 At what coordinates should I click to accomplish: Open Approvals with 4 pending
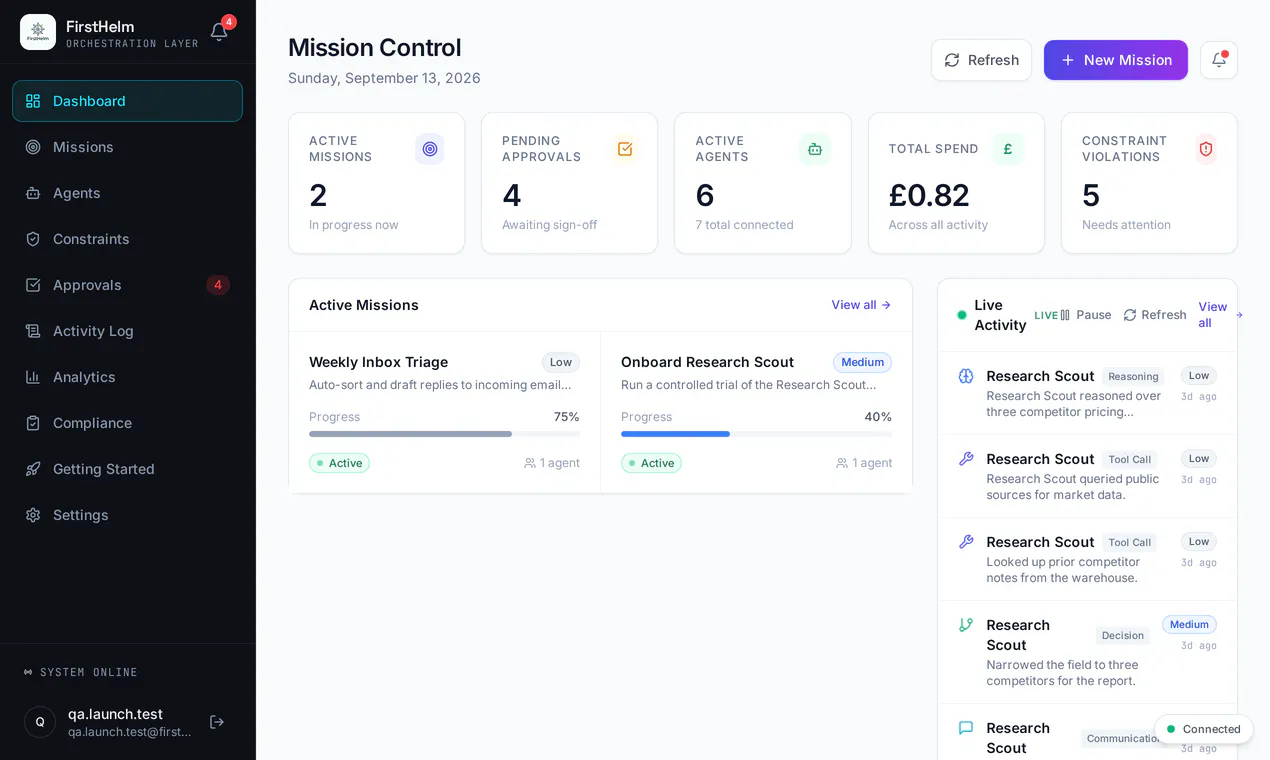[x=127, y=285]
